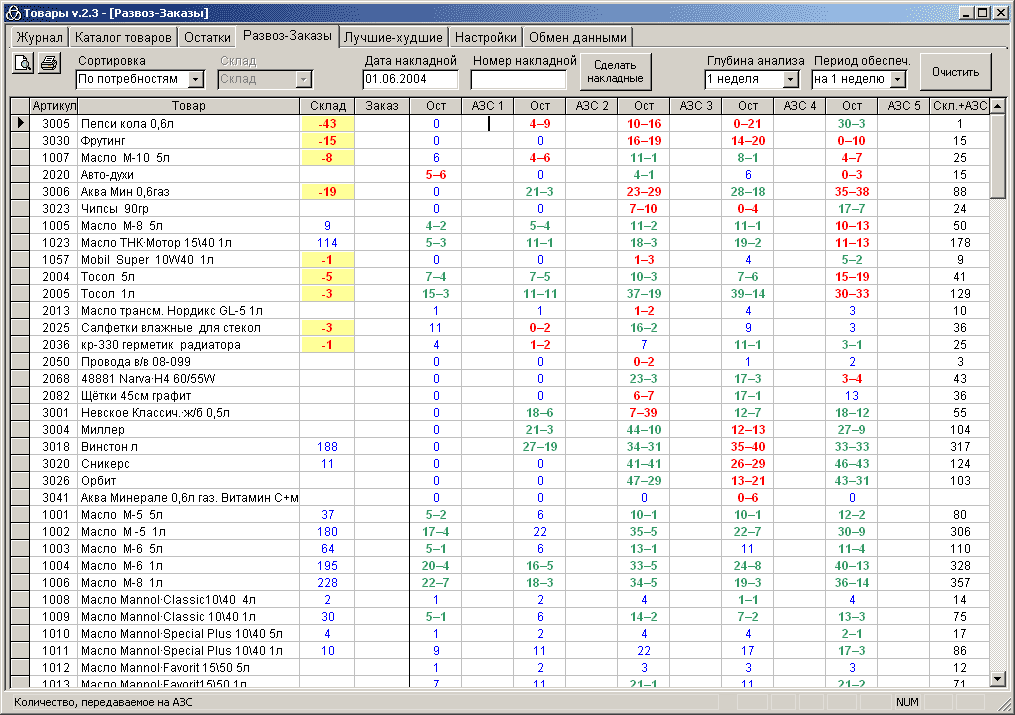The image size is (1015, 715).
Task: Select the Развоз-Заказы tab
Action: pyautogui.click(x=287, y=36)
